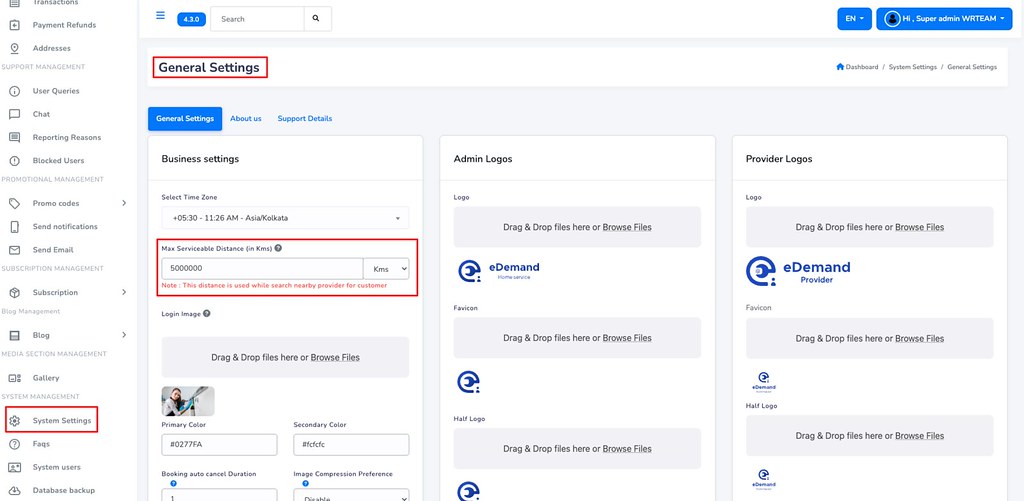Click the Max Serviceable Distance input field
This screenshot has width=1024, height=501.
tap(261, 269)
